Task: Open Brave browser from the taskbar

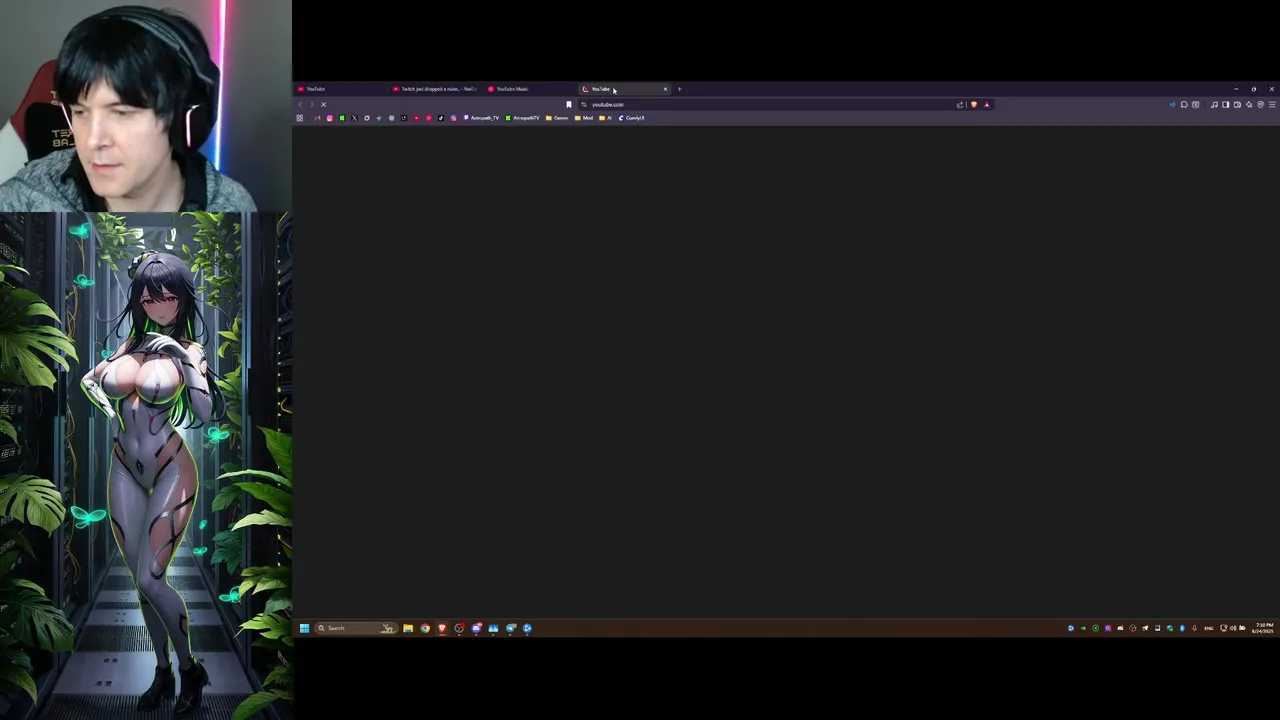Action: [x=442, y=628]
